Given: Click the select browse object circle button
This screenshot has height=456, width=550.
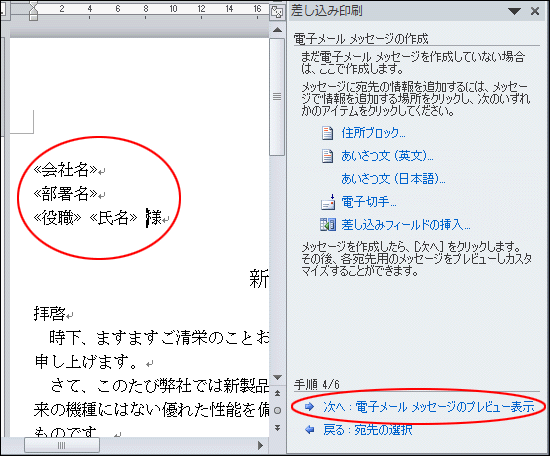Looking at the screenshot, I should (x=277, y=410).
